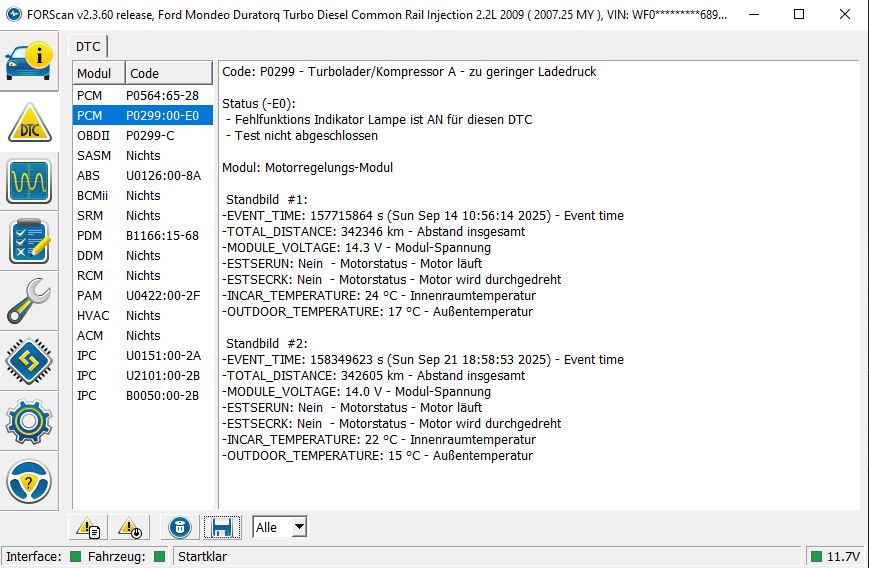
Task: Click the read DTC list toolbar button
Action: 88,527
